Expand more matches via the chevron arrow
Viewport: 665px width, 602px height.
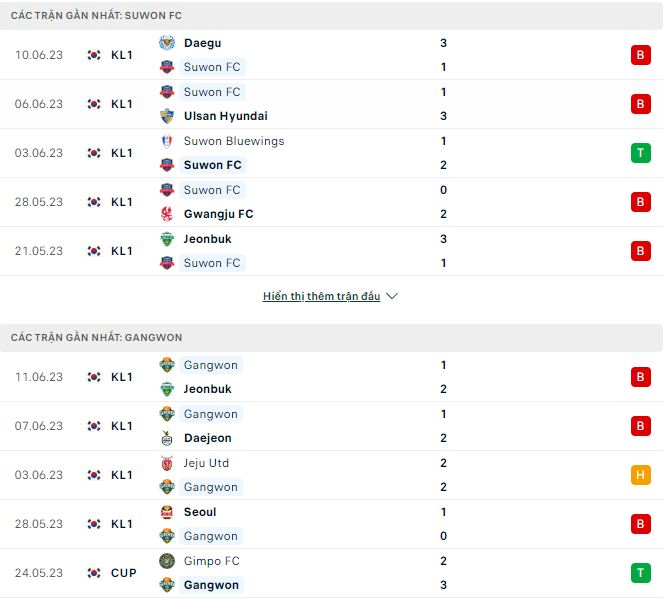click(x=392, y=297)
